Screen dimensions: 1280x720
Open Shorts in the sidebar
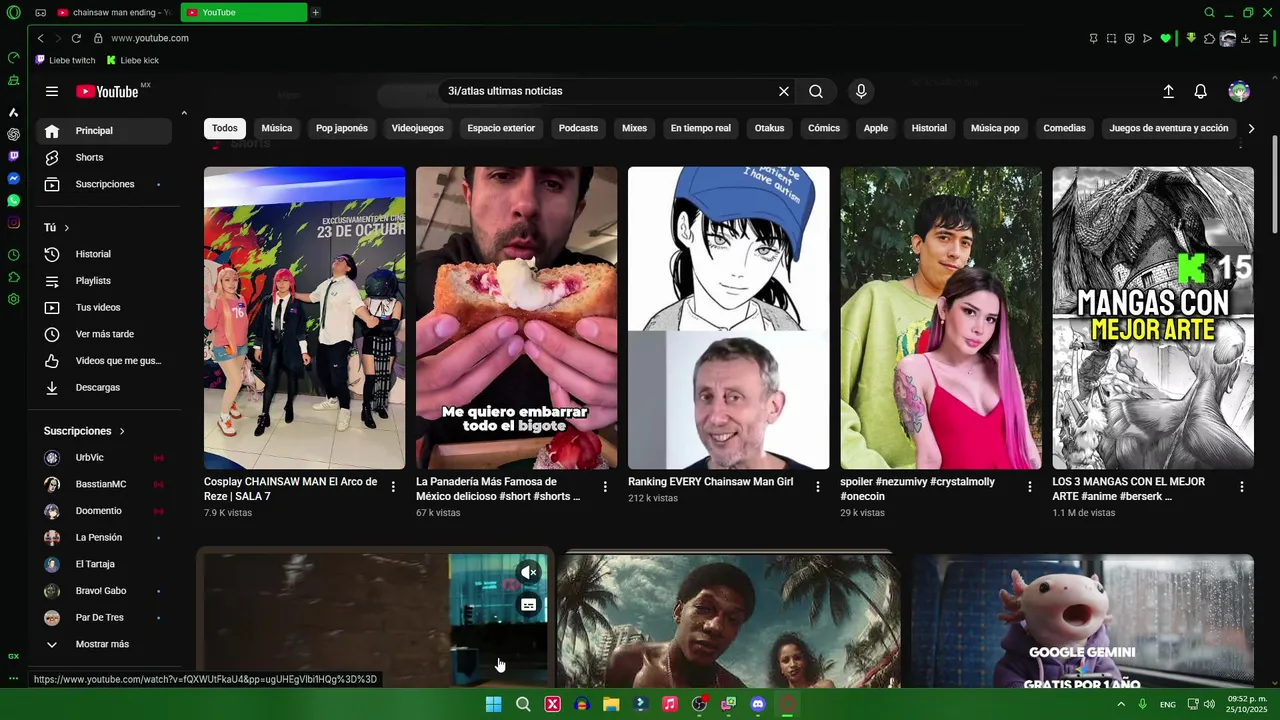(105, 157)
